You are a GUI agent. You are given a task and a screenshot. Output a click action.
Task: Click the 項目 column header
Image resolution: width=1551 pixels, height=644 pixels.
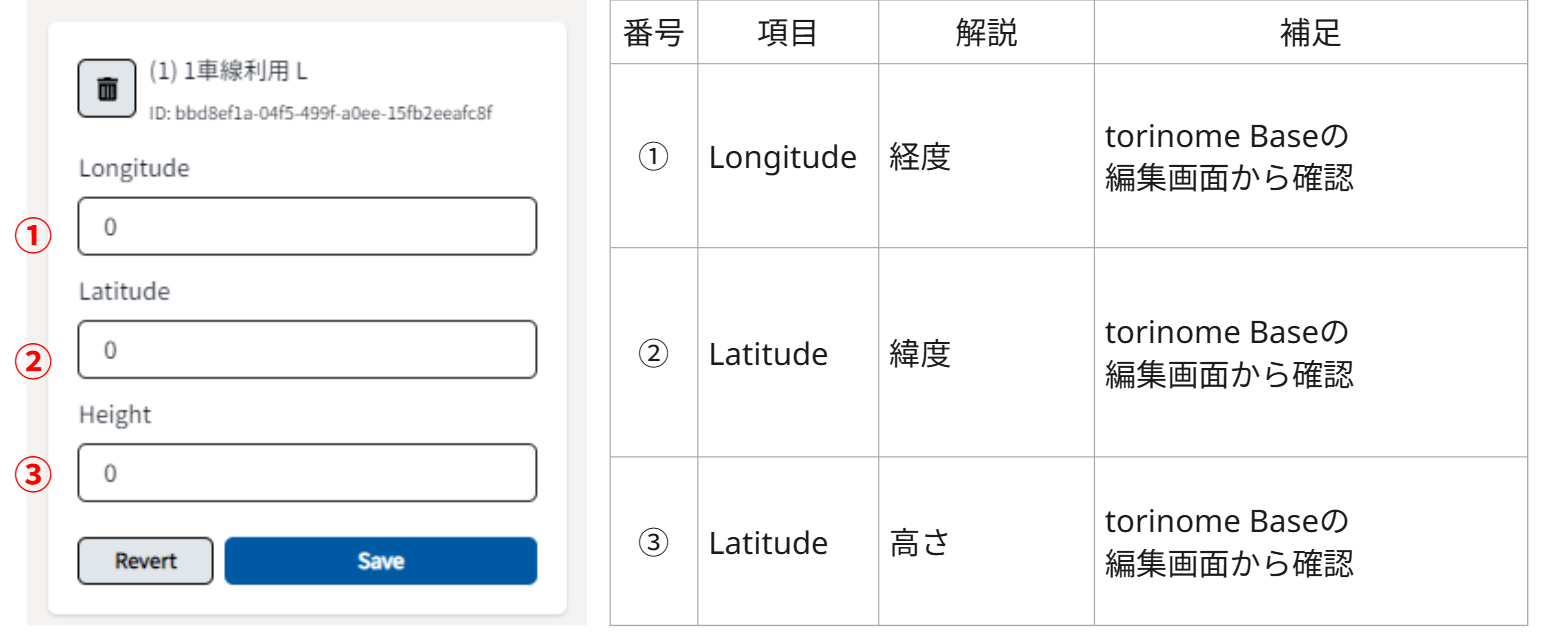tap(788, 33)
